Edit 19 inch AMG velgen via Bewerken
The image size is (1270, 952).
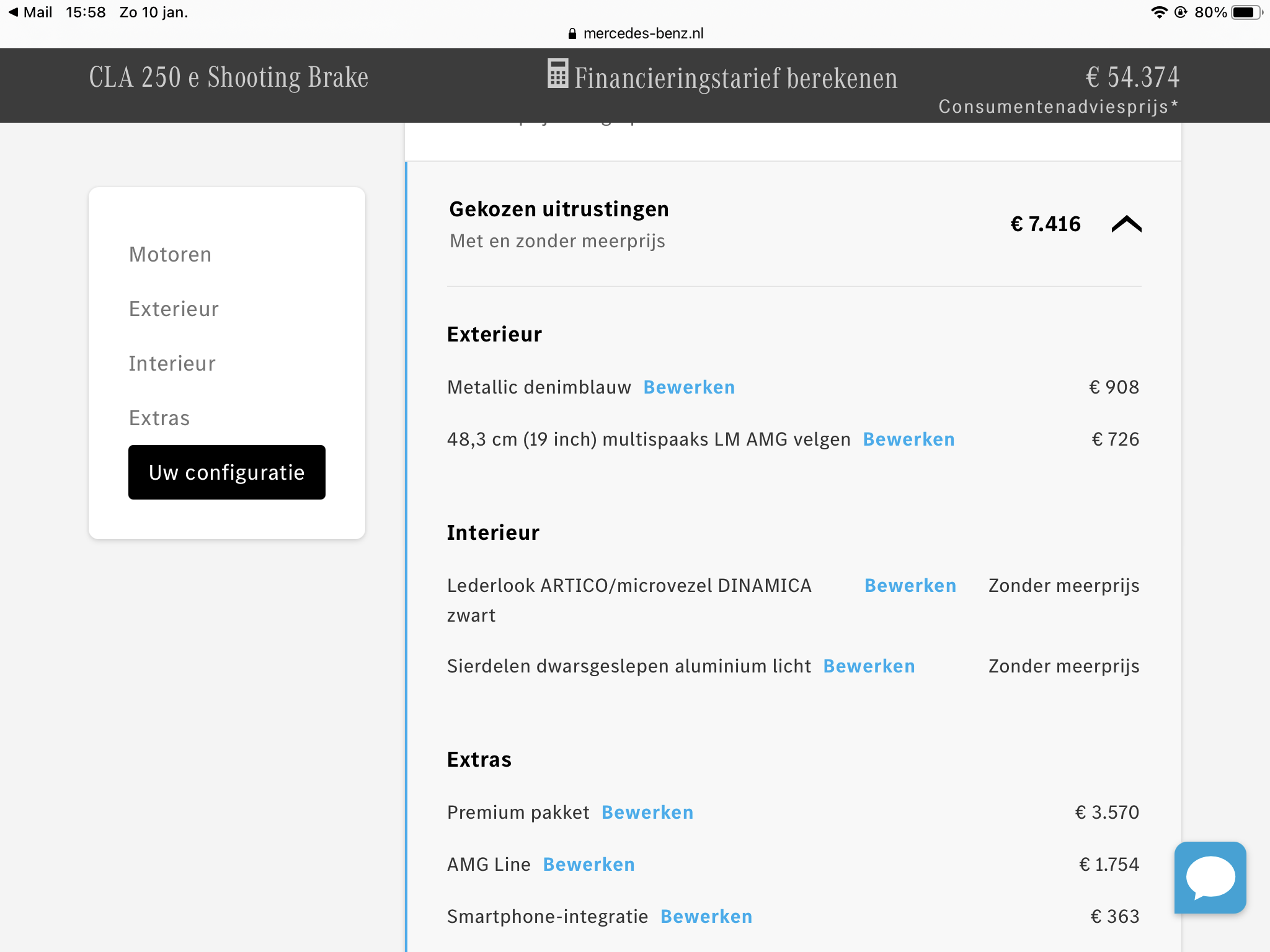908,439
